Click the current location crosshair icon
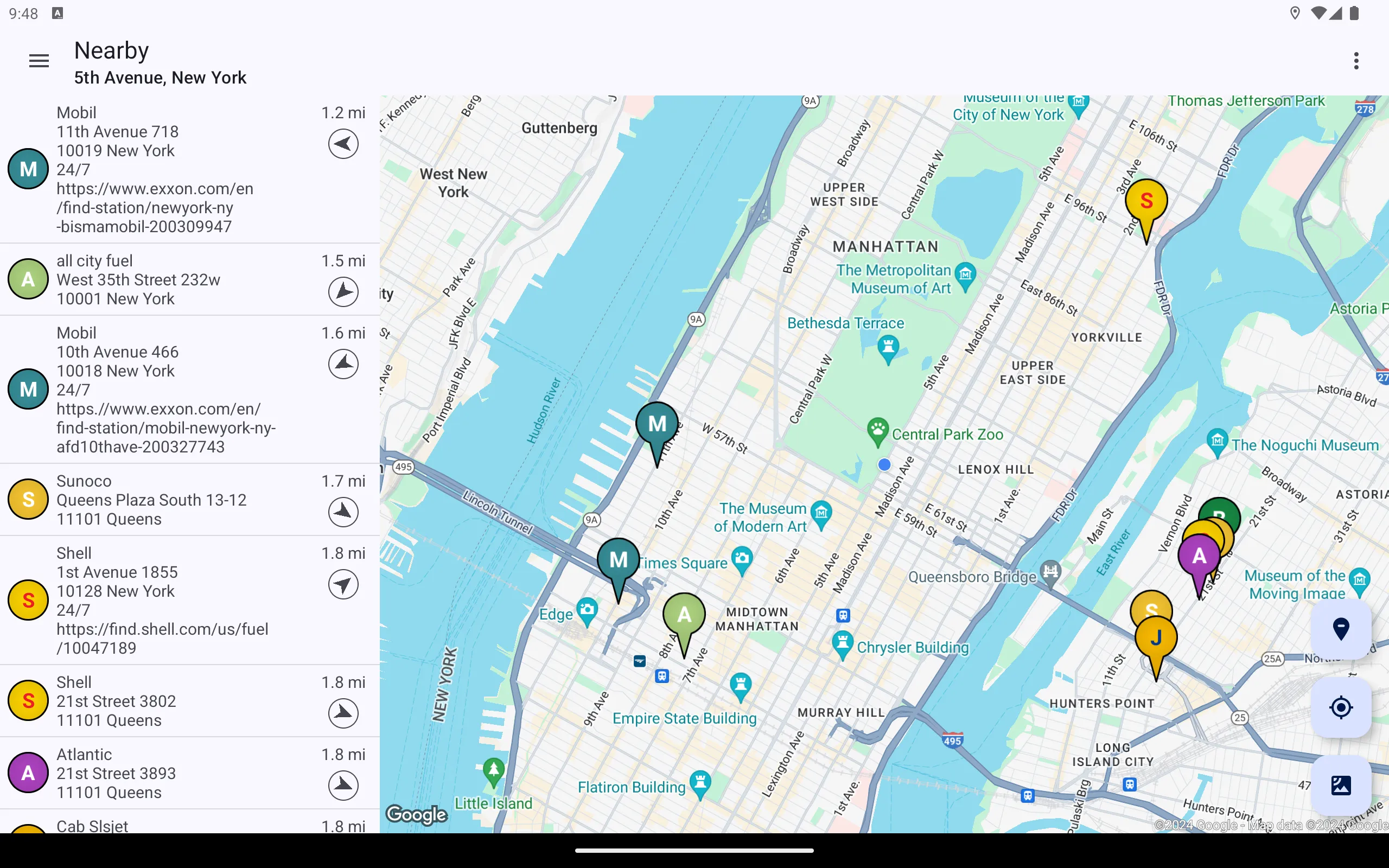This screenshot has width=1389, height=868. pos(1340,707)
